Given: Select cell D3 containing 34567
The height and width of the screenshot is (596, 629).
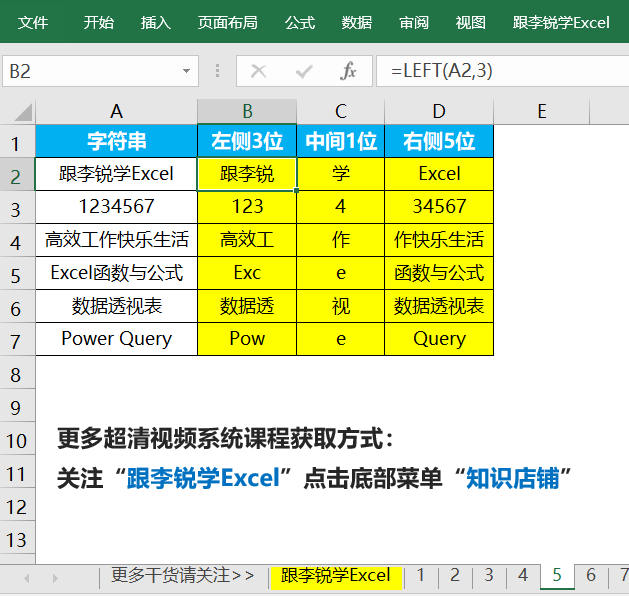Looking at the screenshot, I should click(439, 207).
